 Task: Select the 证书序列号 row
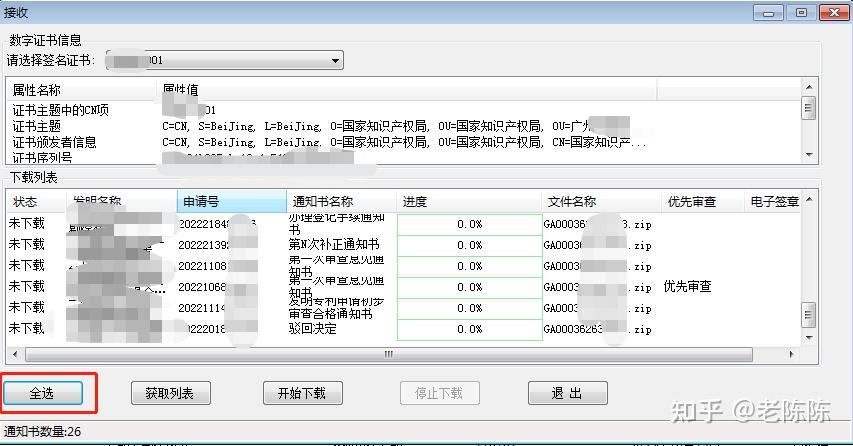(404, 157)
